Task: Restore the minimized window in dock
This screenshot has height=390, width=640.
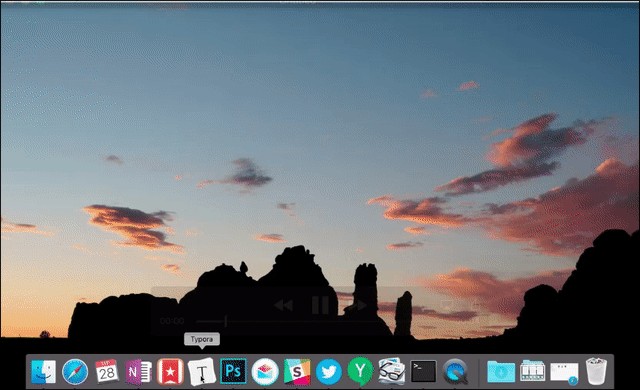Action: click(564, 373)
